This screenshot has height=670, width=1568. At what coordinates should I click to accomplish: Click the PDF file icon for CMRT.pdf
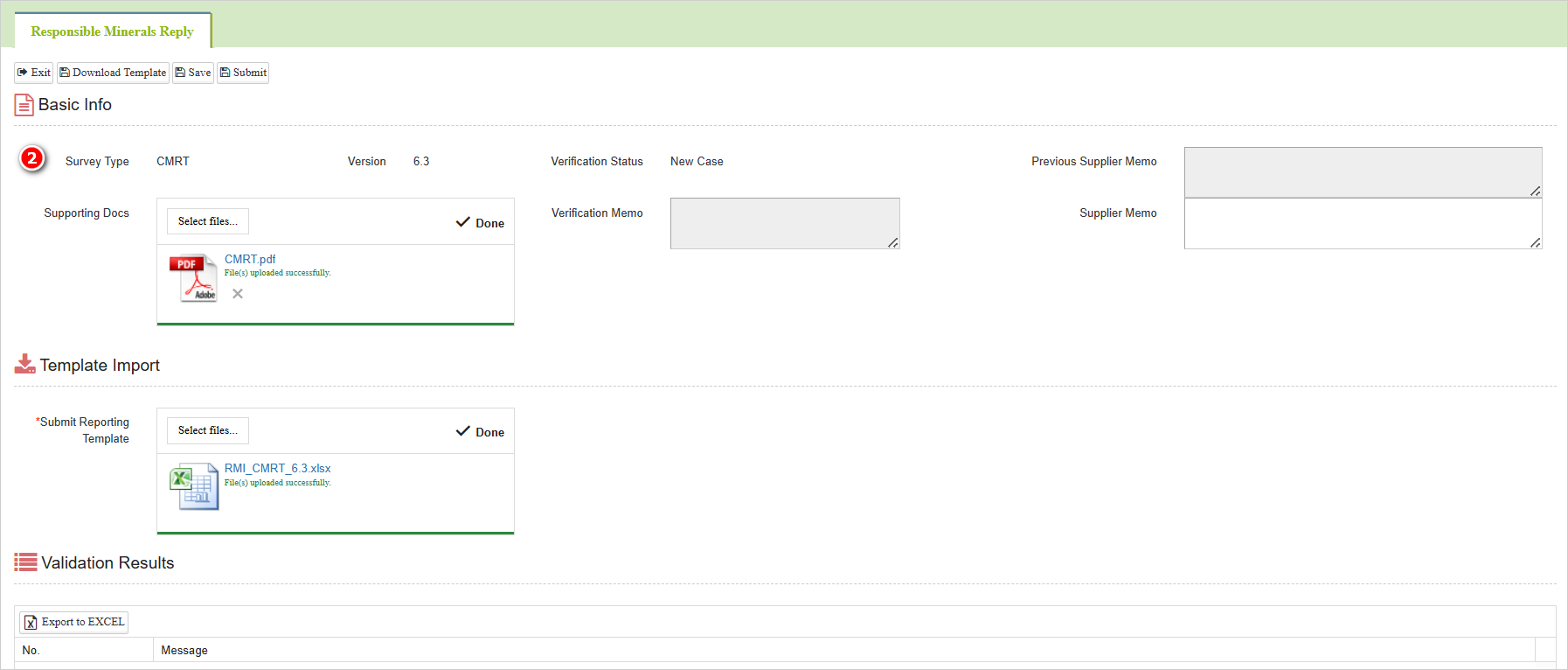pyautogui.click(x=193, y=278)
